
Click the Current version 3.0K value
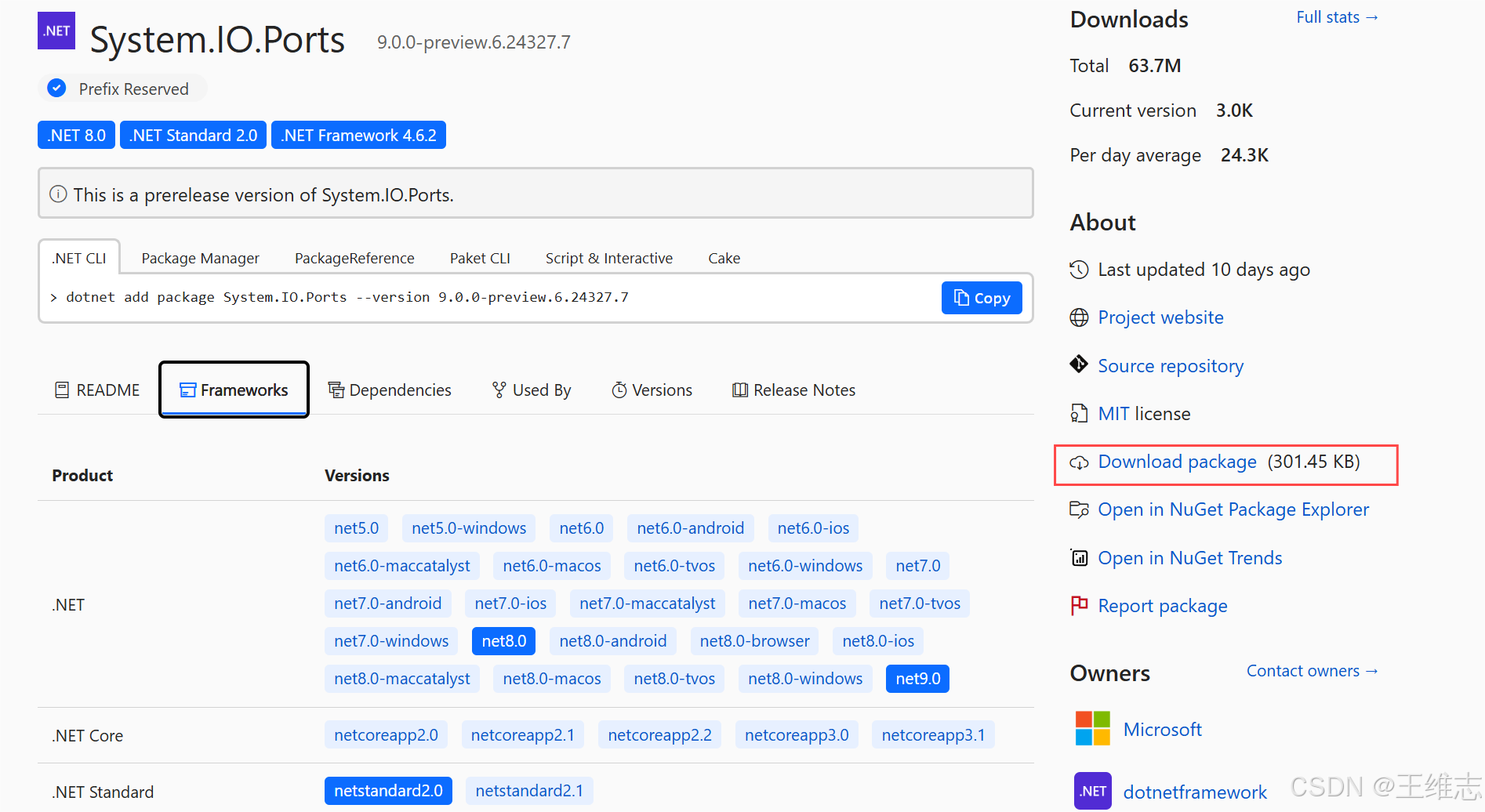point(1234,111)
